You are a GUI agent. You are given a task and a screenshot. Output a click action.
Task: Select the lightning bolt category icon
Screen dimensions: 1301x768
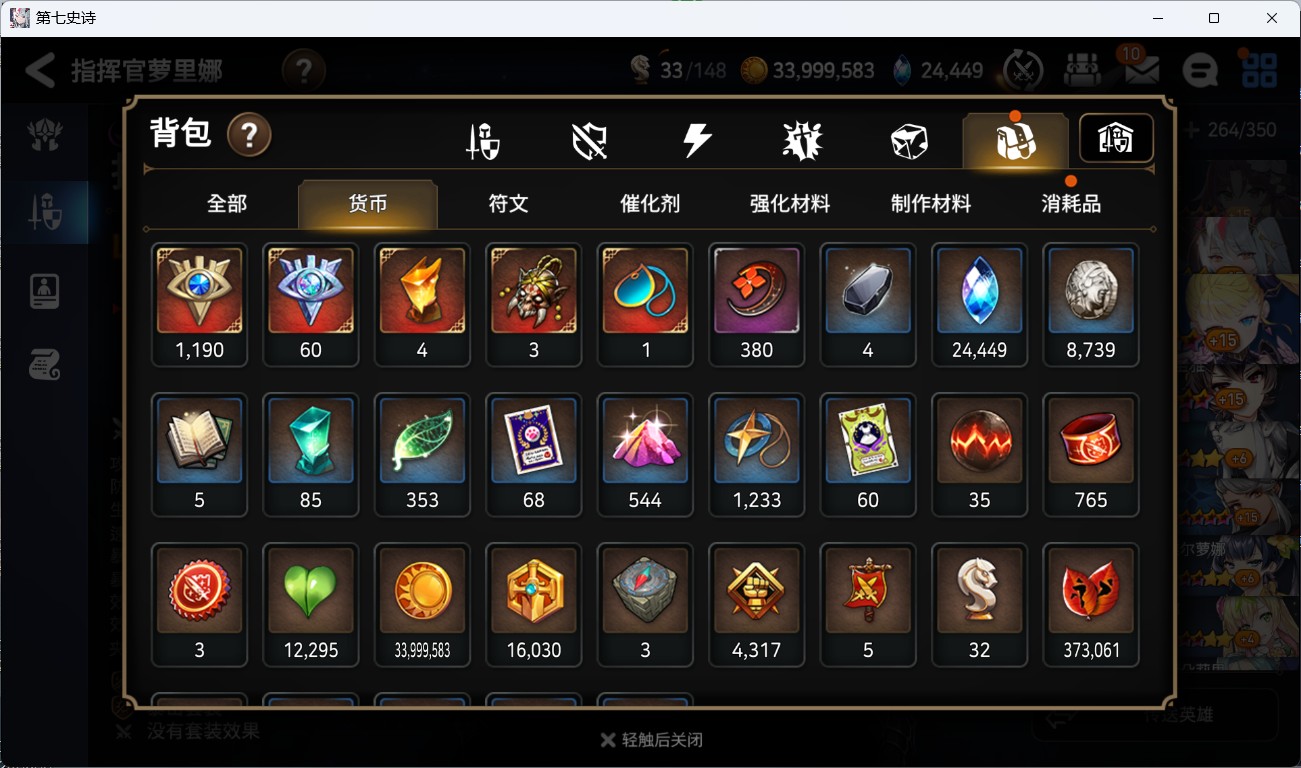[696, 141]
